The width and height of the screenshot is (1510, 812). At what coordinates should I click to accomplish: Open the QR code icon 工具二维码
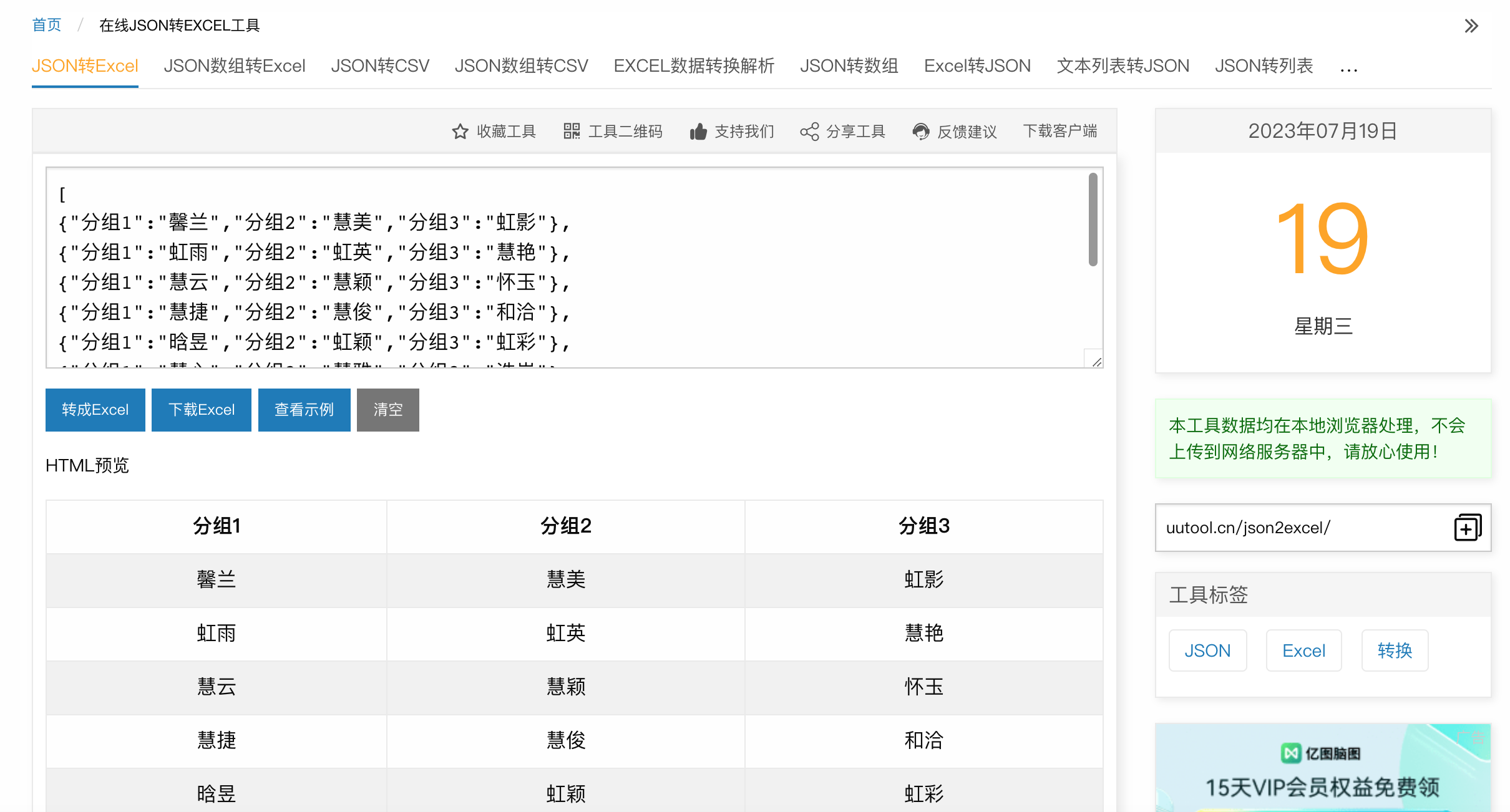tap(572, 131)
